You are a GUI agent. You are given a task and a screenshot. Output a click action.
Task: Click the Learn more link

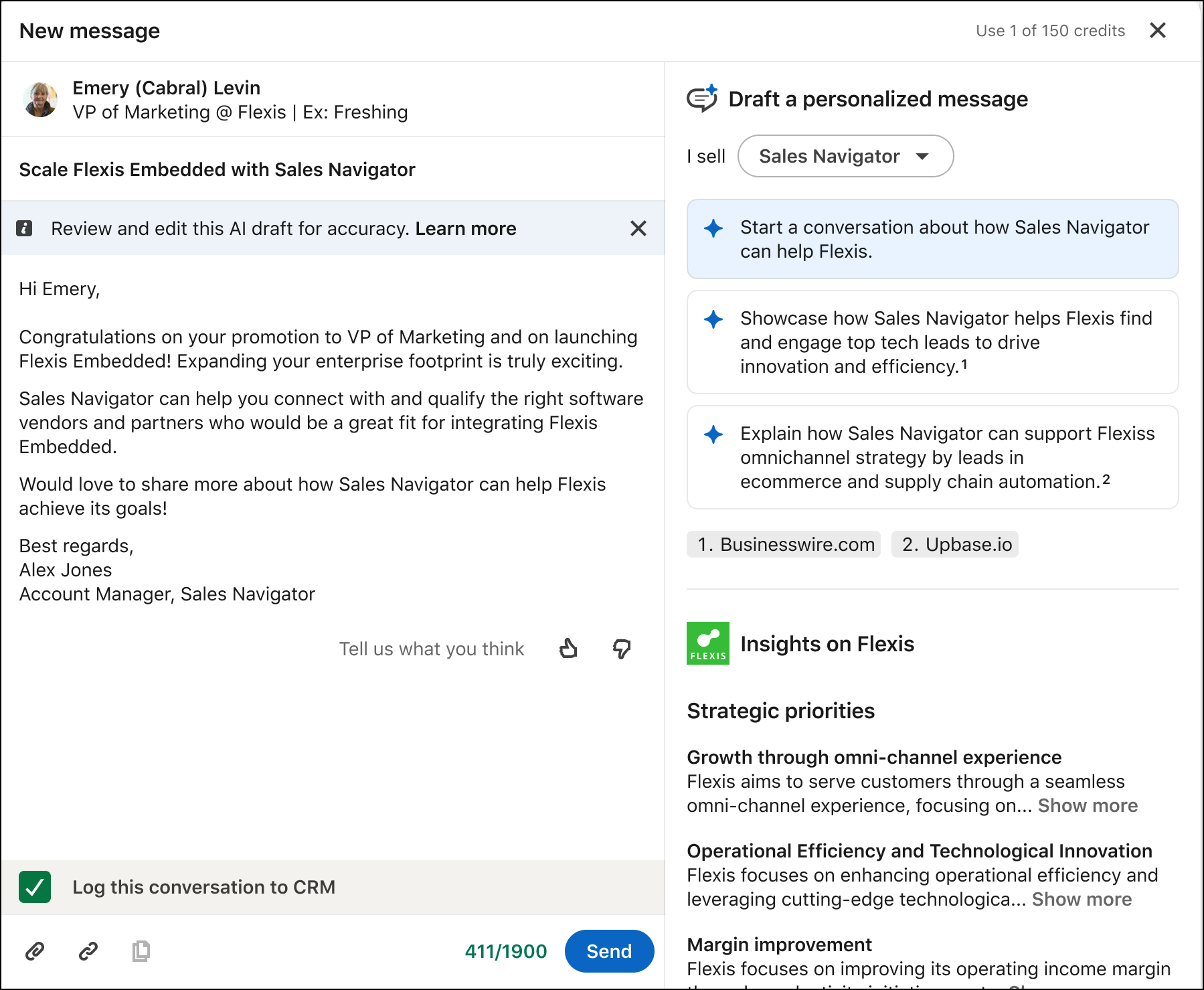click(x=466, y=228)
